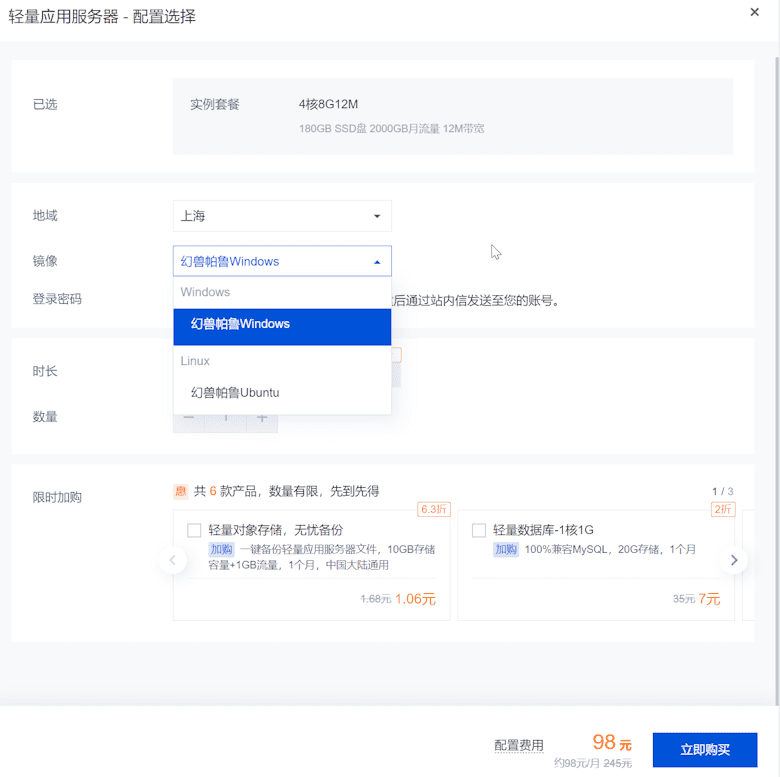The width and height of the screenshot is (780, 777).
Task: Click the 4核8G12M selected package box
Action: (x=452, y=116)
